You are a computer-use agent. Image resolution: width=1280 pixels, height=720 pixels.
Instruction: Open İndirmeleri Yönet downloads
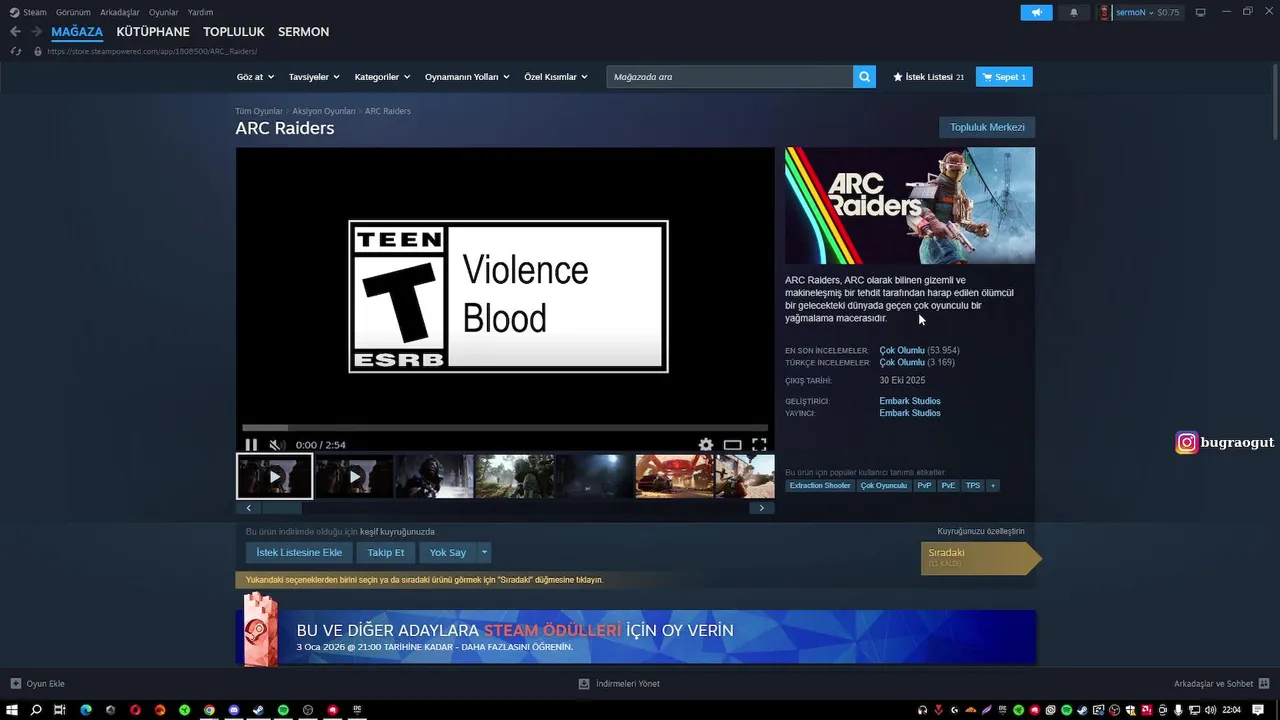tap(619, 684)
